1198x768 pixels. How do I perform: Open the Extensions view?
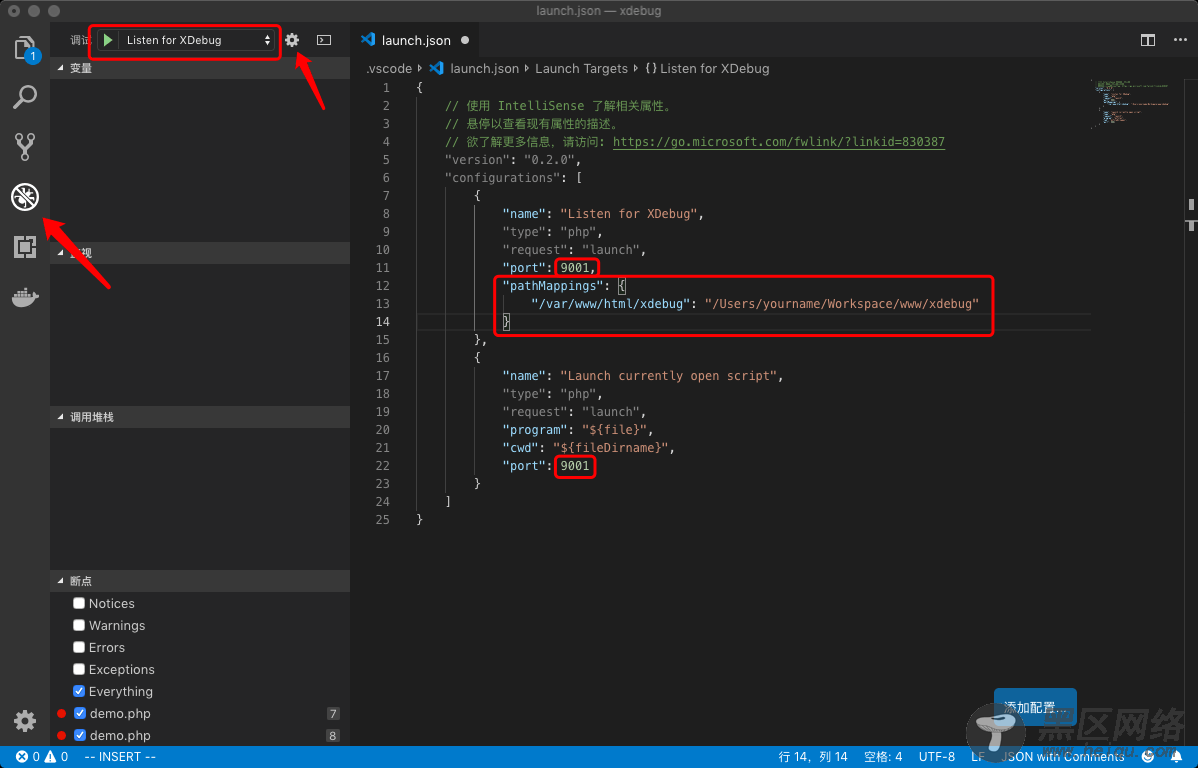(x=25, y=247)
